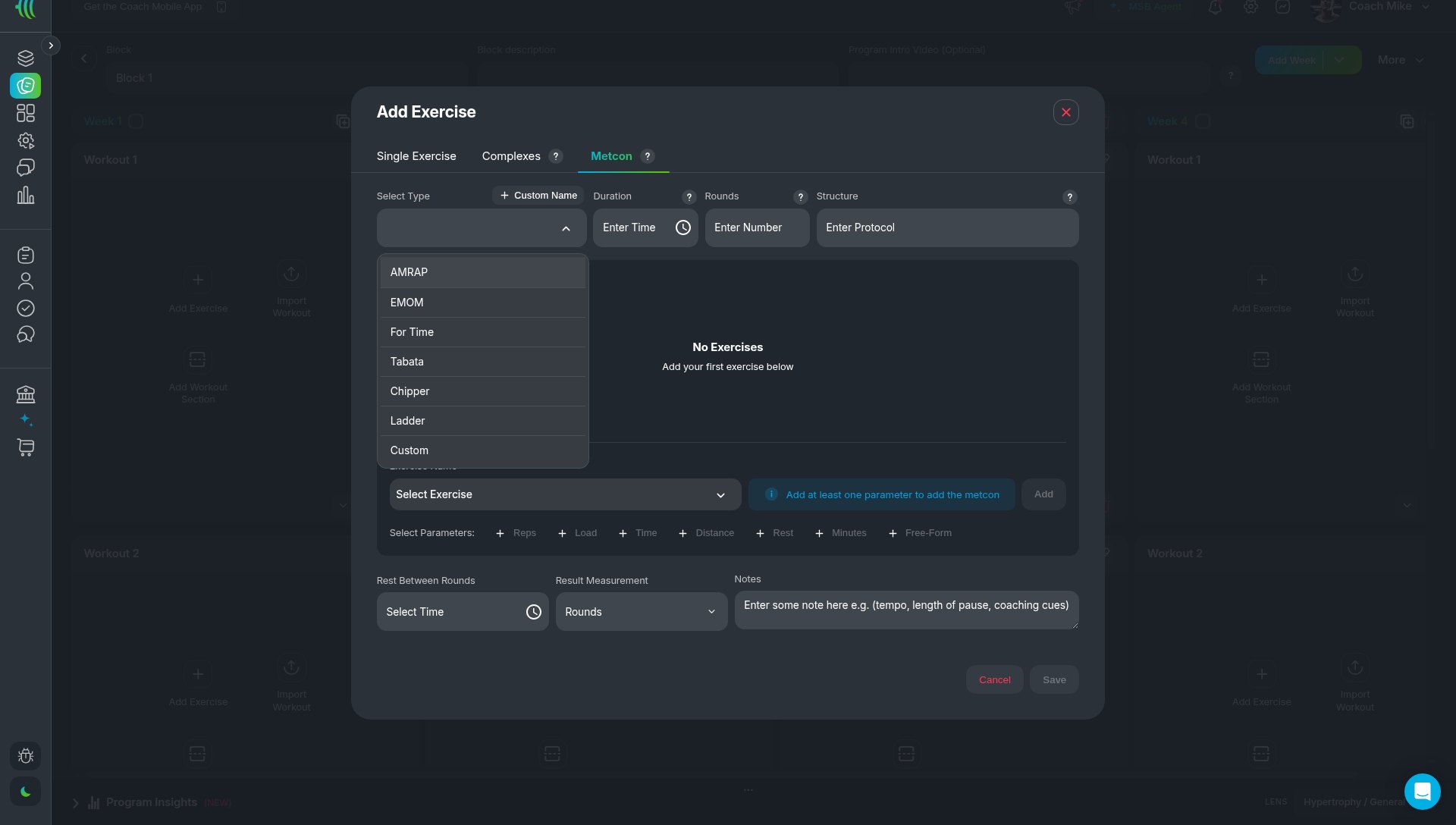Cancel the Add Exercise dialog
1456x825 pixels.
click(x=994, y=680)
